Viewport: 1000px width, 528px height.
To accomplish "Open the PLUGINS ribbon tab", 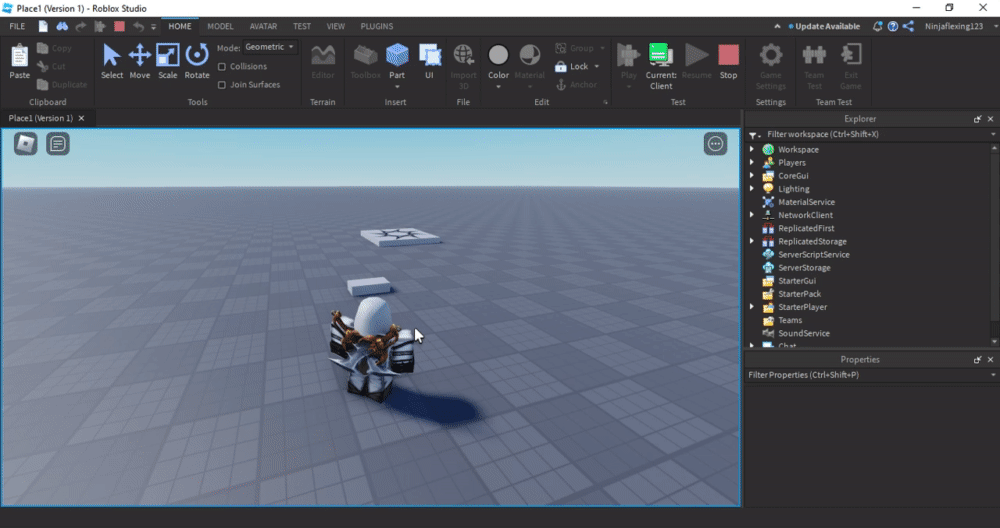I will [x=376, y=26].
